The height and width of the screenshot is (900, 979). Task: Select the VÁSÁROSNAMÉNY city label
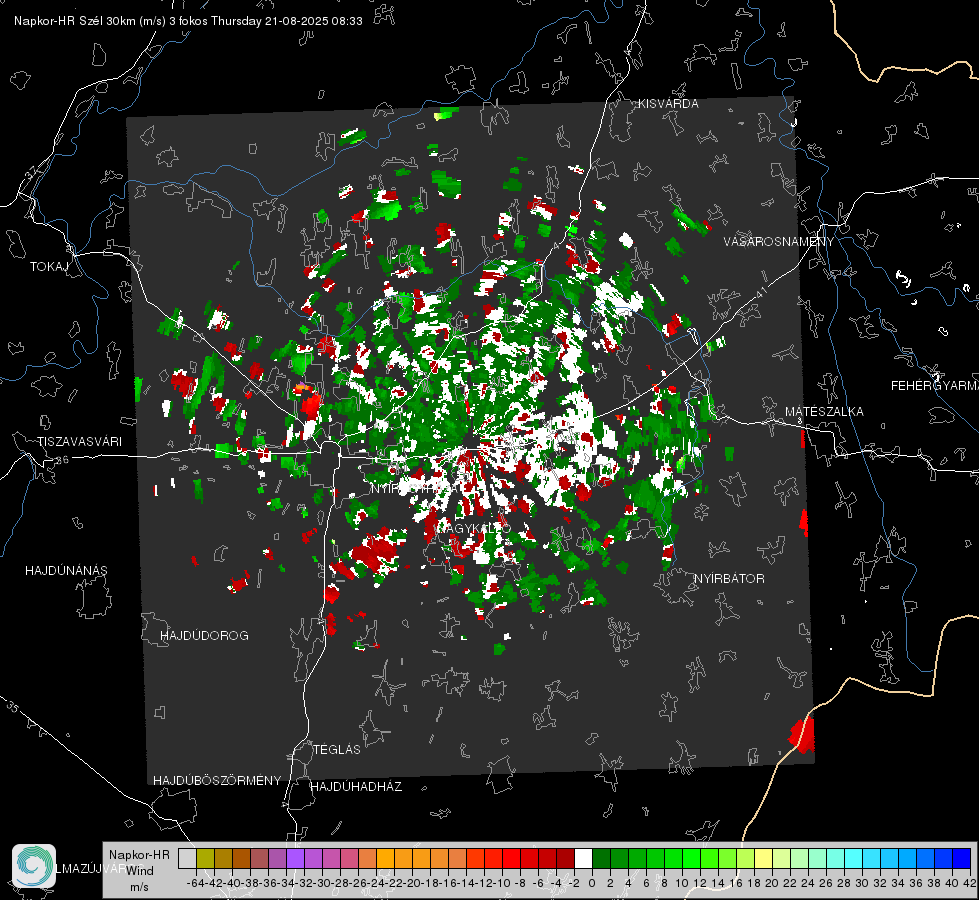[779, 242]
